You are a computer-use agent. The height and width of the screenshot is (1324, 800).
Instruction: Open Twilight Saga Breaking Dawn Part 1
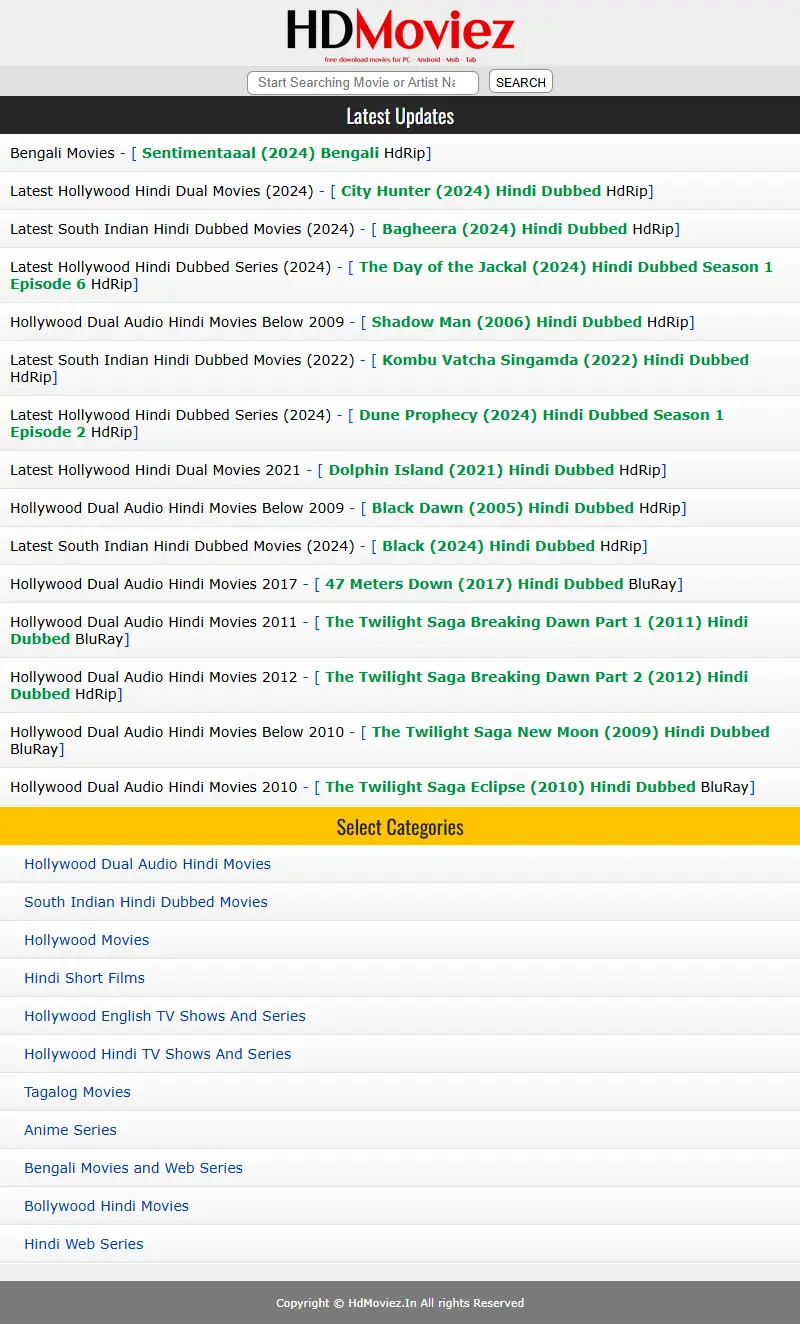[379, 630]
